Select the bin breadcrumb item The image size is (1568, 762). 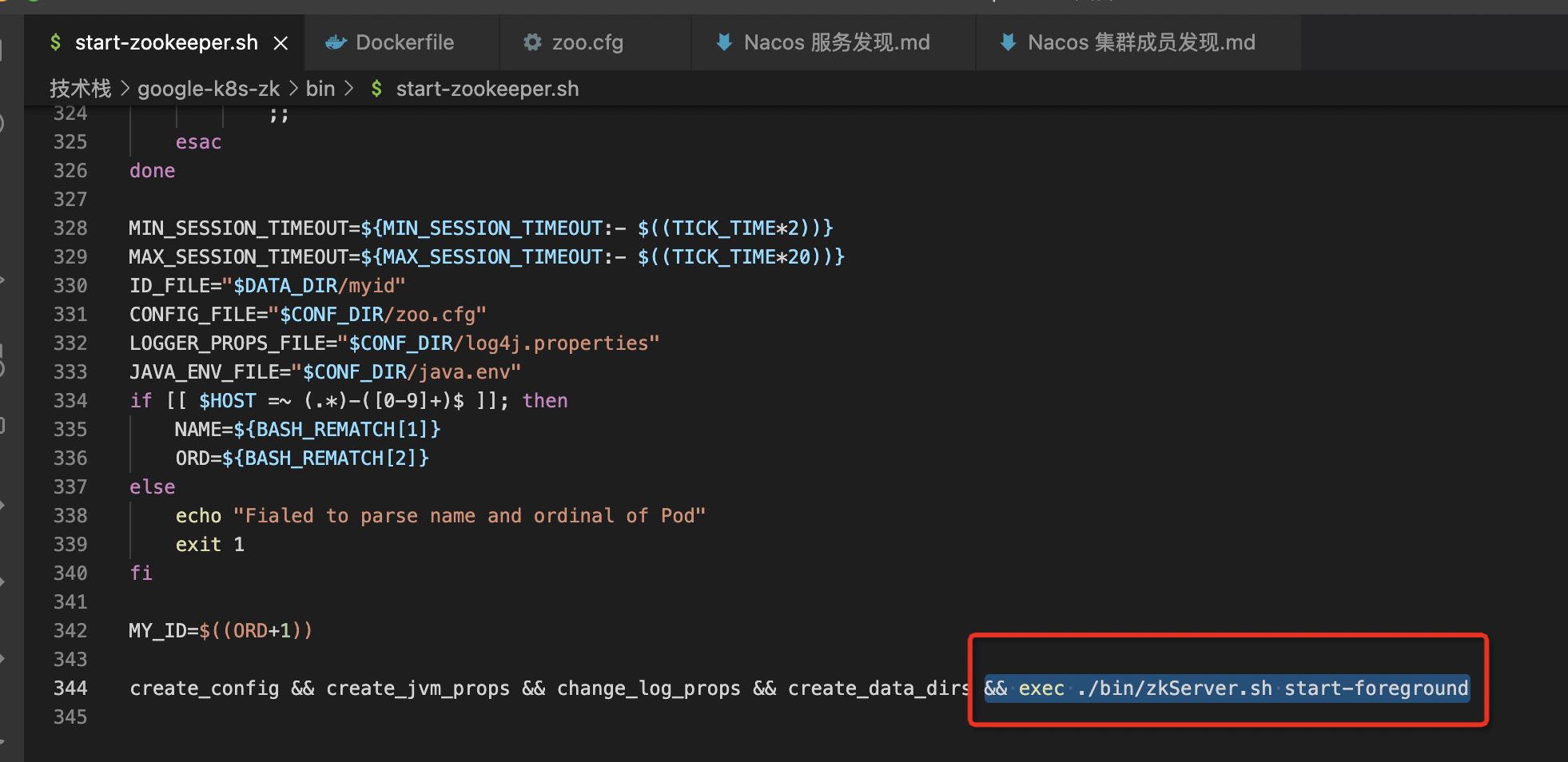point(320,89)
